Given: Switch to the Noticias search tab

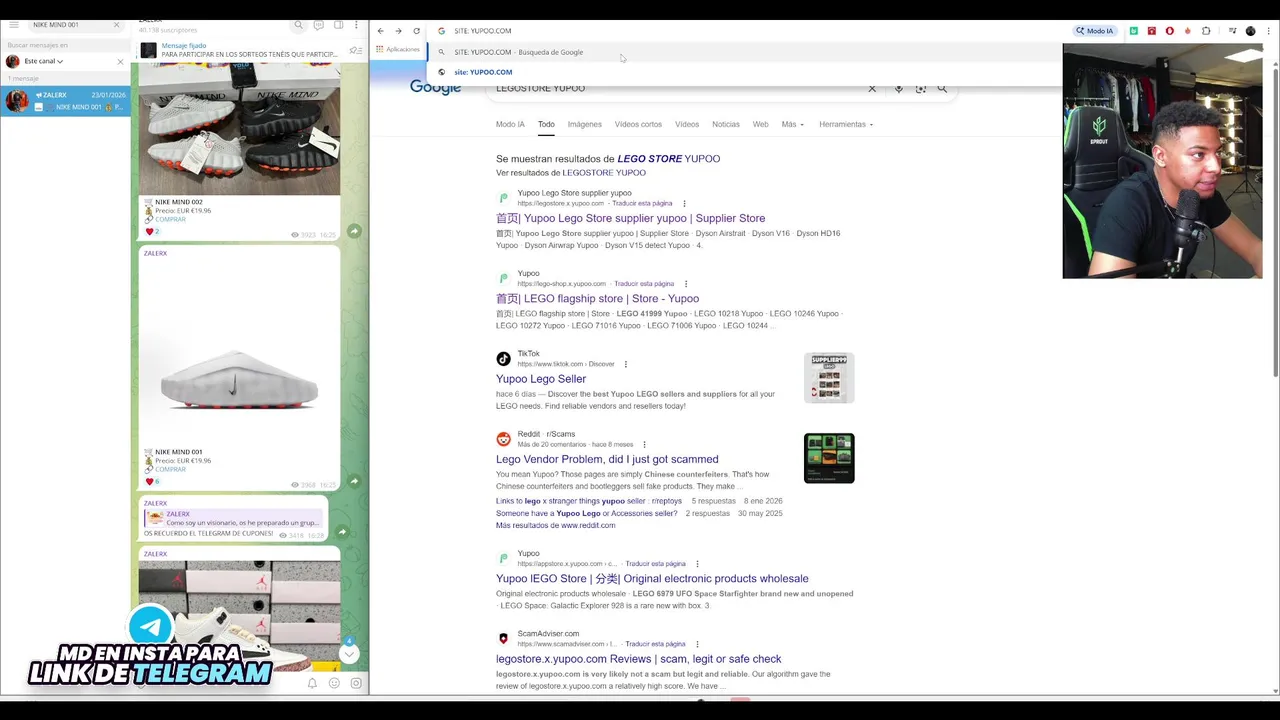Looking at the screenshot, I should click(x=726, y=124).
